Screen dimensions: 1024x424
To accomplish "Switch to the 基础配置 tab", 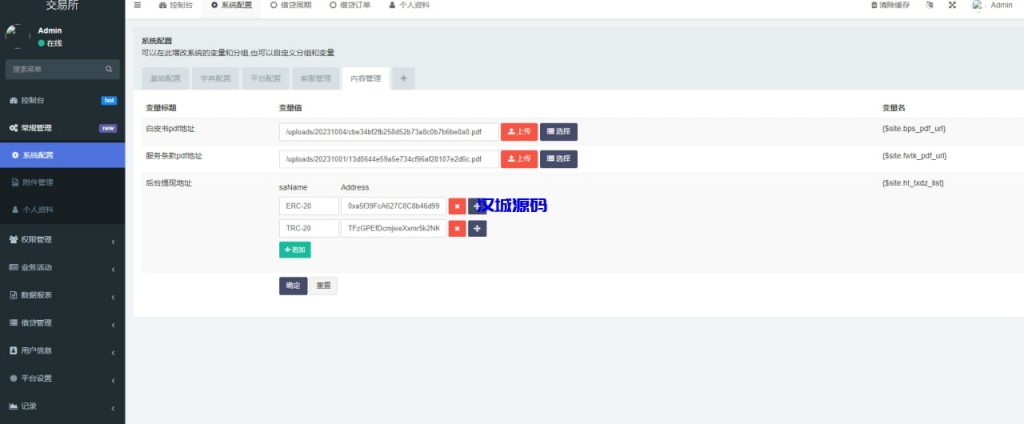I will pos(164,78).
